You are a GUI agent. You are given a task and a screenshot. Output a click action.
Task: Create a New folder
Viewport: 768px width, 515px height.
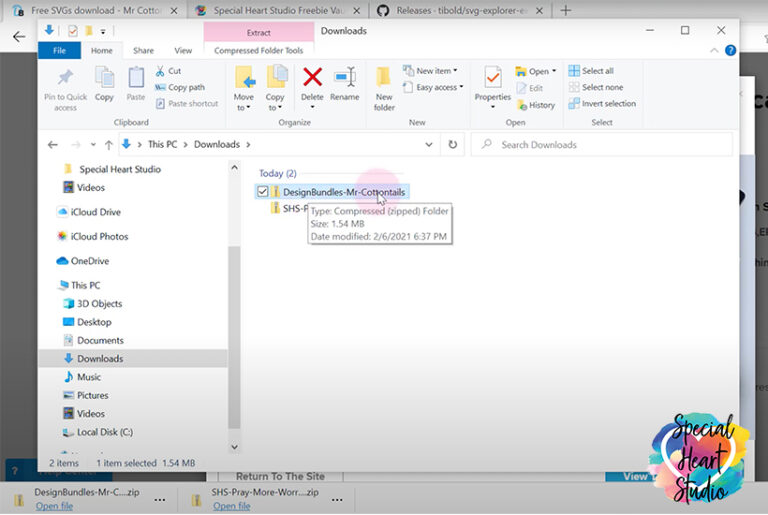pos(384,88)
